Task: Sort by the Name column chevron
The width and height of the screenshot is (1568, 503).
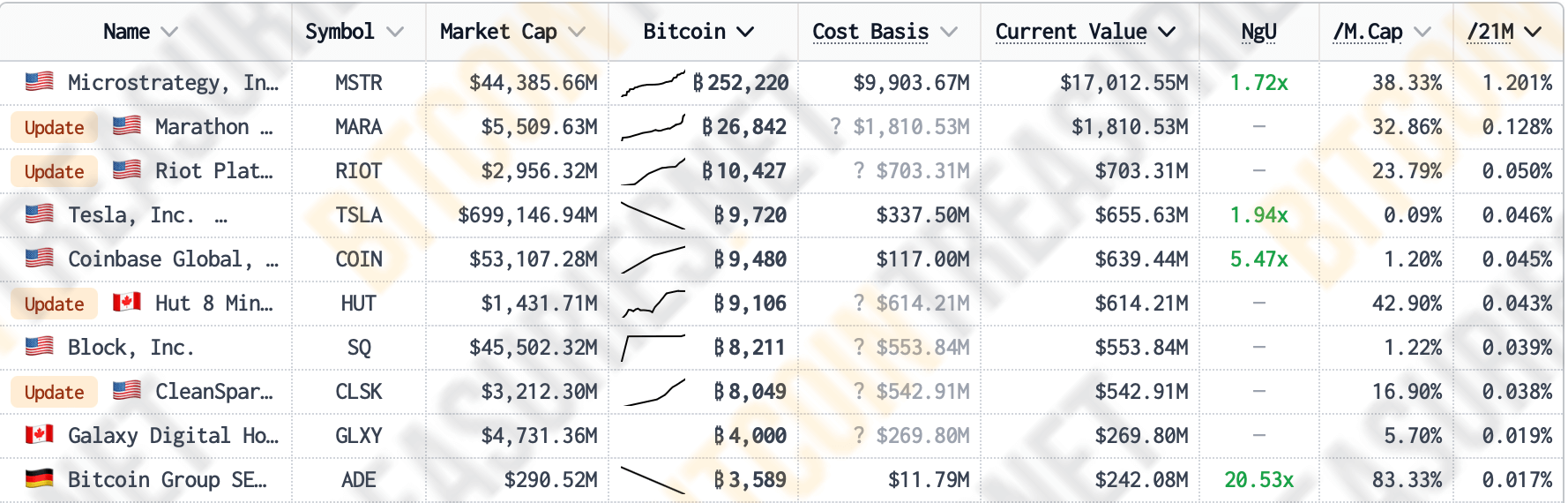Action: [169, 32]
